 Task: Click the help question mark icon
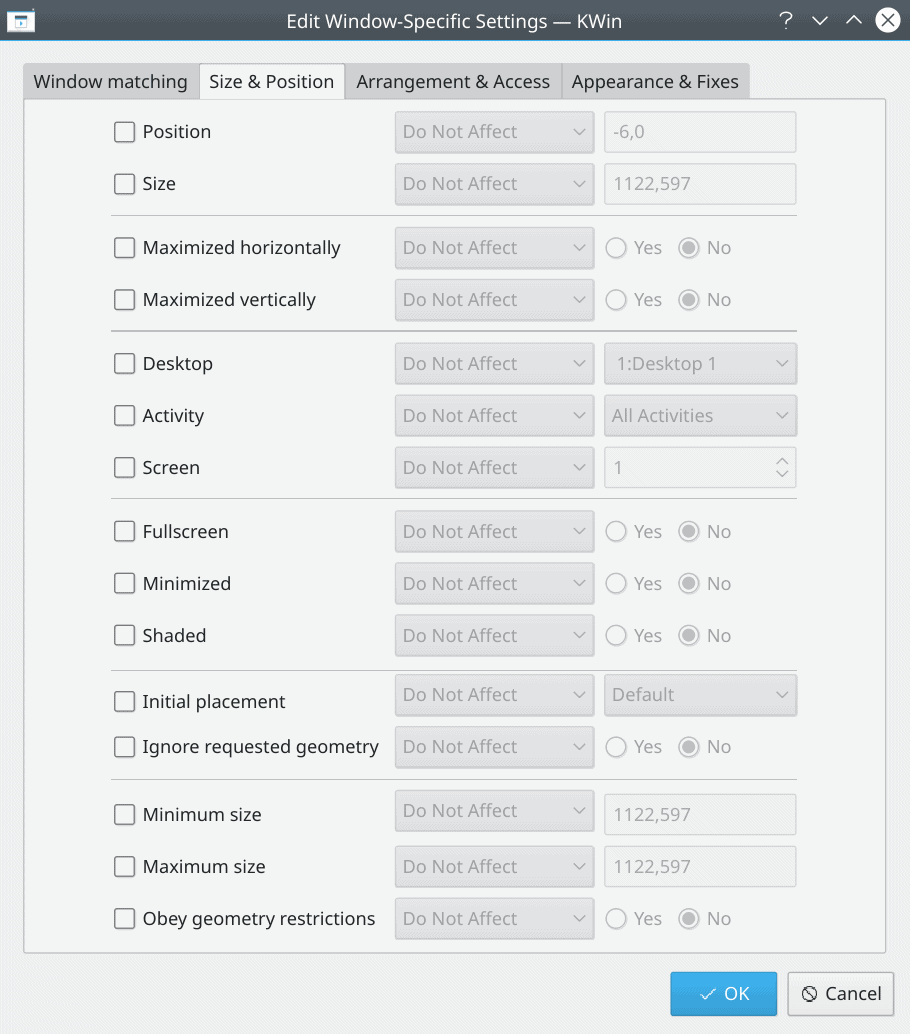pyautogui.click(x=785, y=20)
